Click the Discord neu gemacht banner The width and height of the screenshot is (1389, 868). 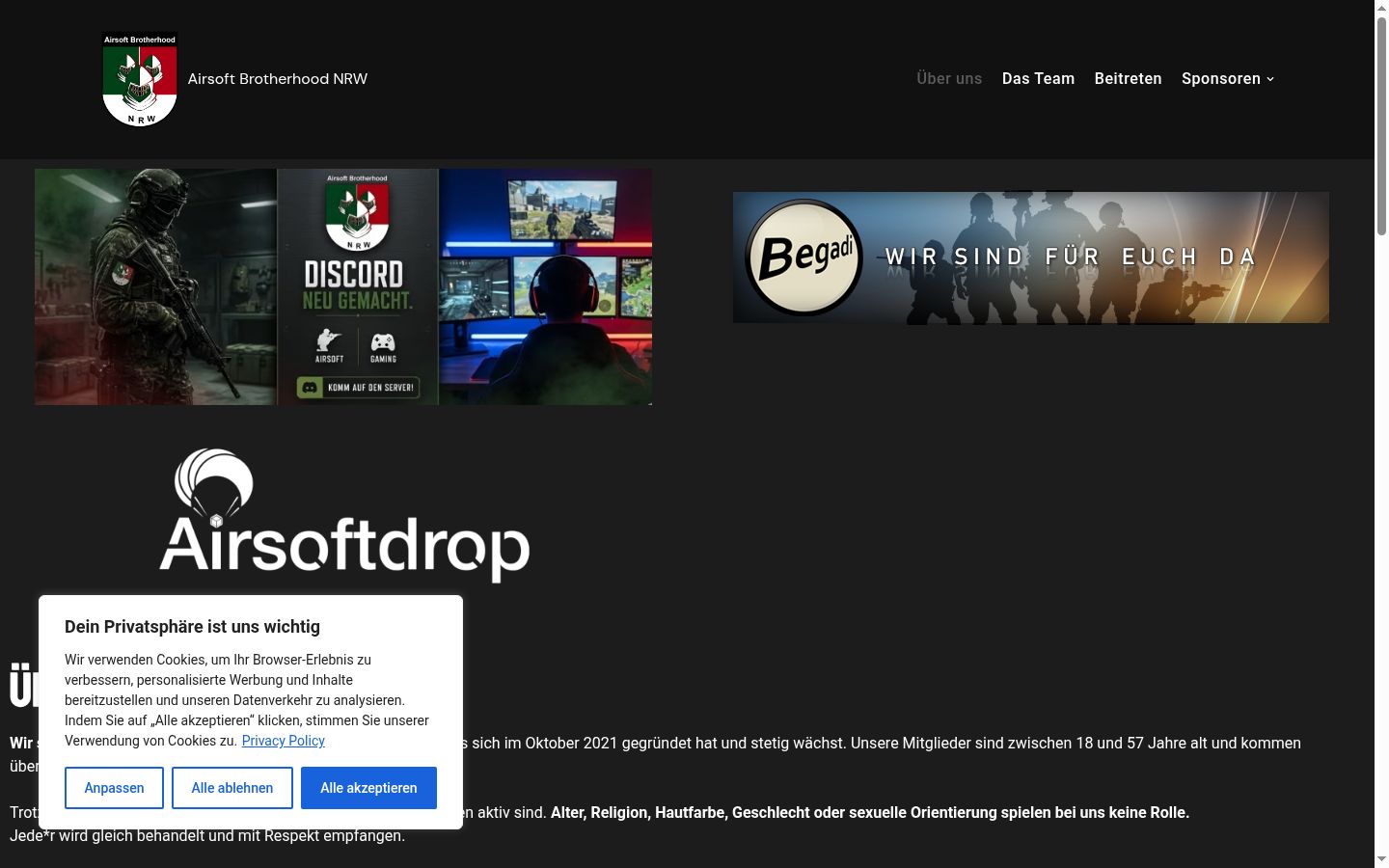pos(343,286)
